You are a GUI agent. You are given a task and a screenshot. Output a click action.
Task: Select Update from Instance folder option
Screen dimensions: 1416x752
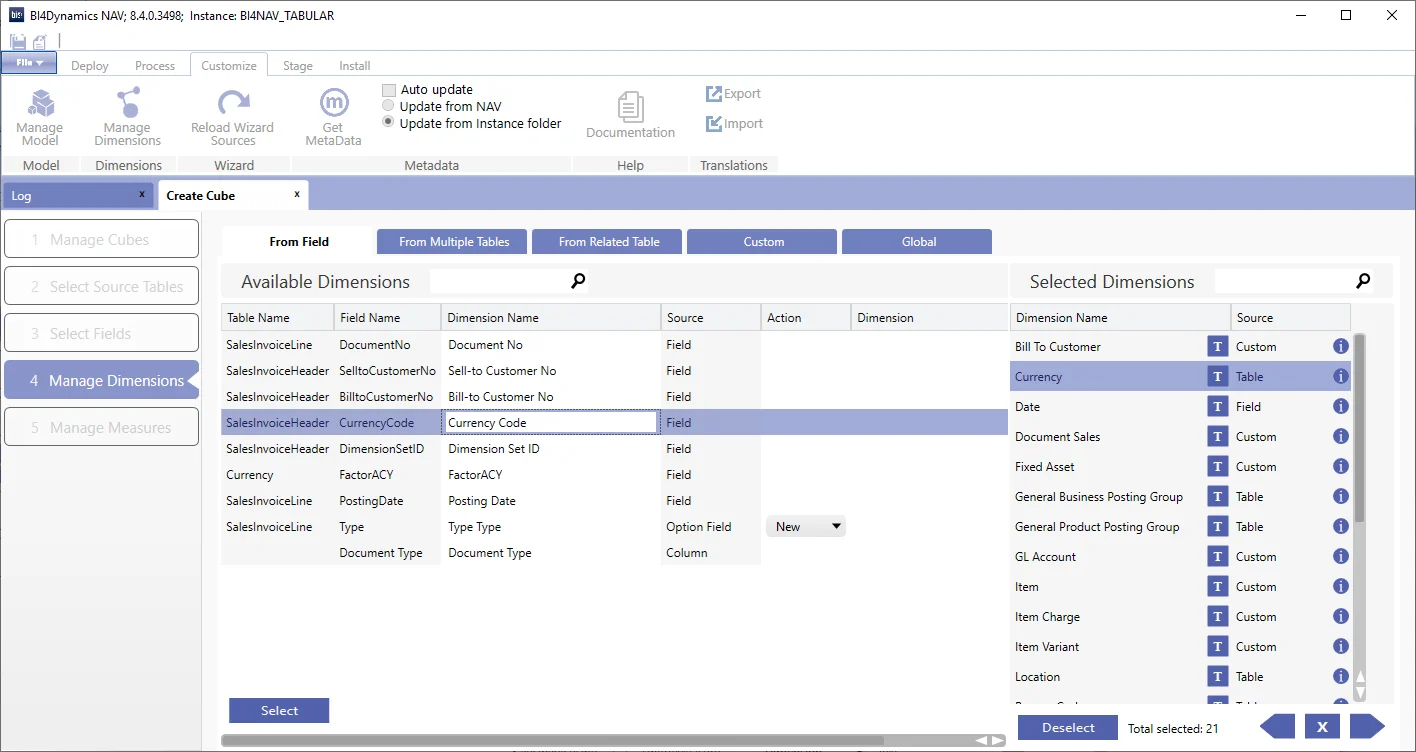click(389, 123)
